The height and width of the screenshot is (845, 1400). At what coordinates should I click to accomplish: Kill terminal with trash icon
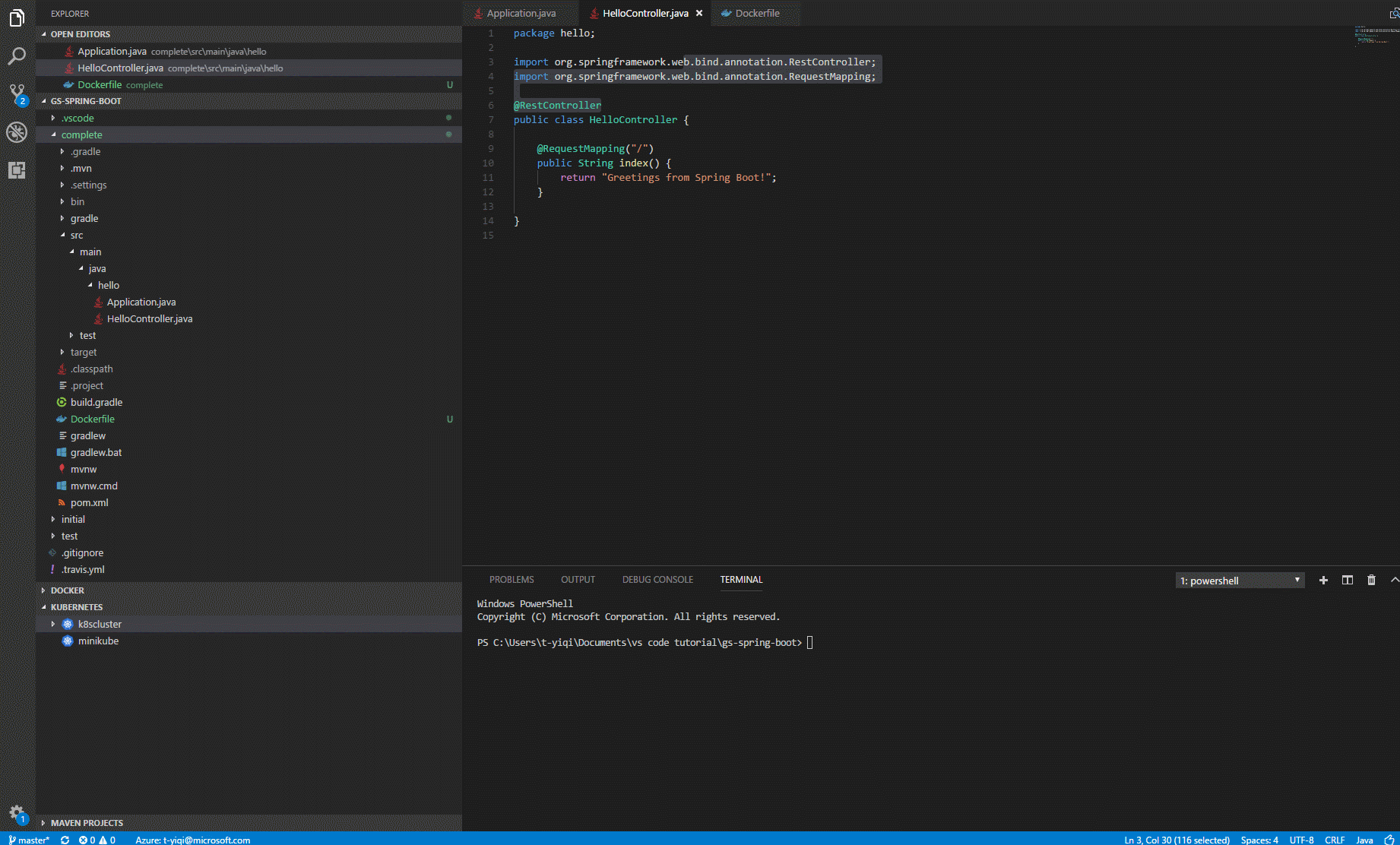(1371, 580)
